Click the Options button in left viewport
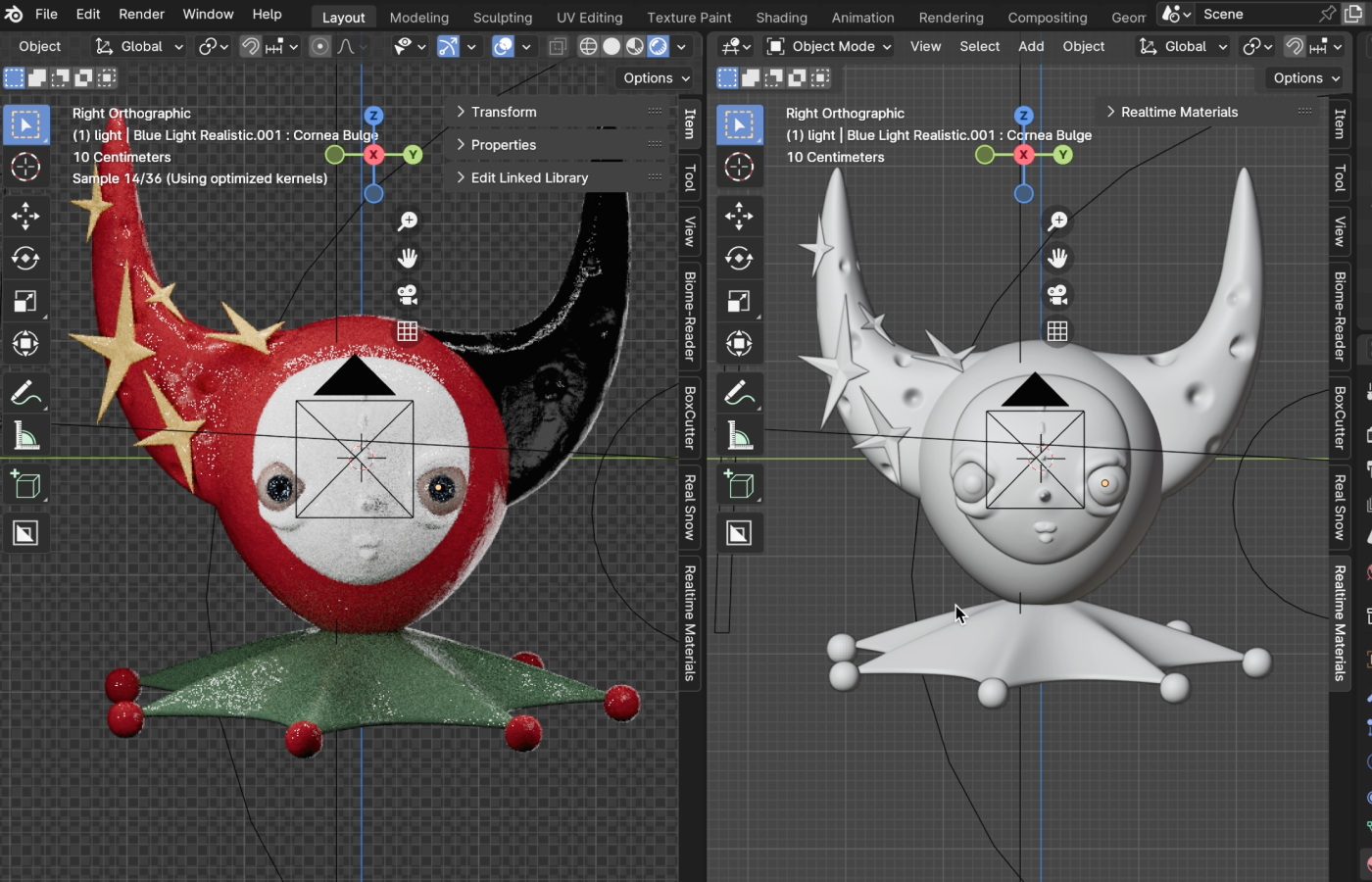Viewport: 1372px width, 882px height. click(656, 78)
